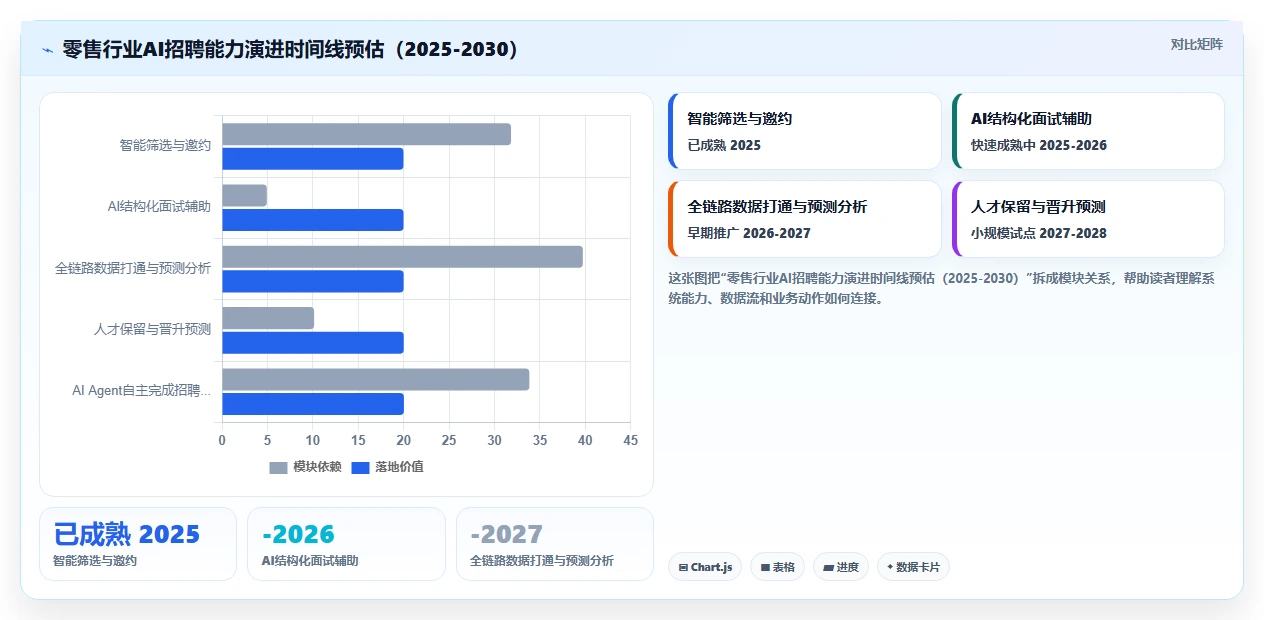Click the blue bar for AI结构化面试辅助
This screenshot has height=620, width=1264.
[312, 220]
